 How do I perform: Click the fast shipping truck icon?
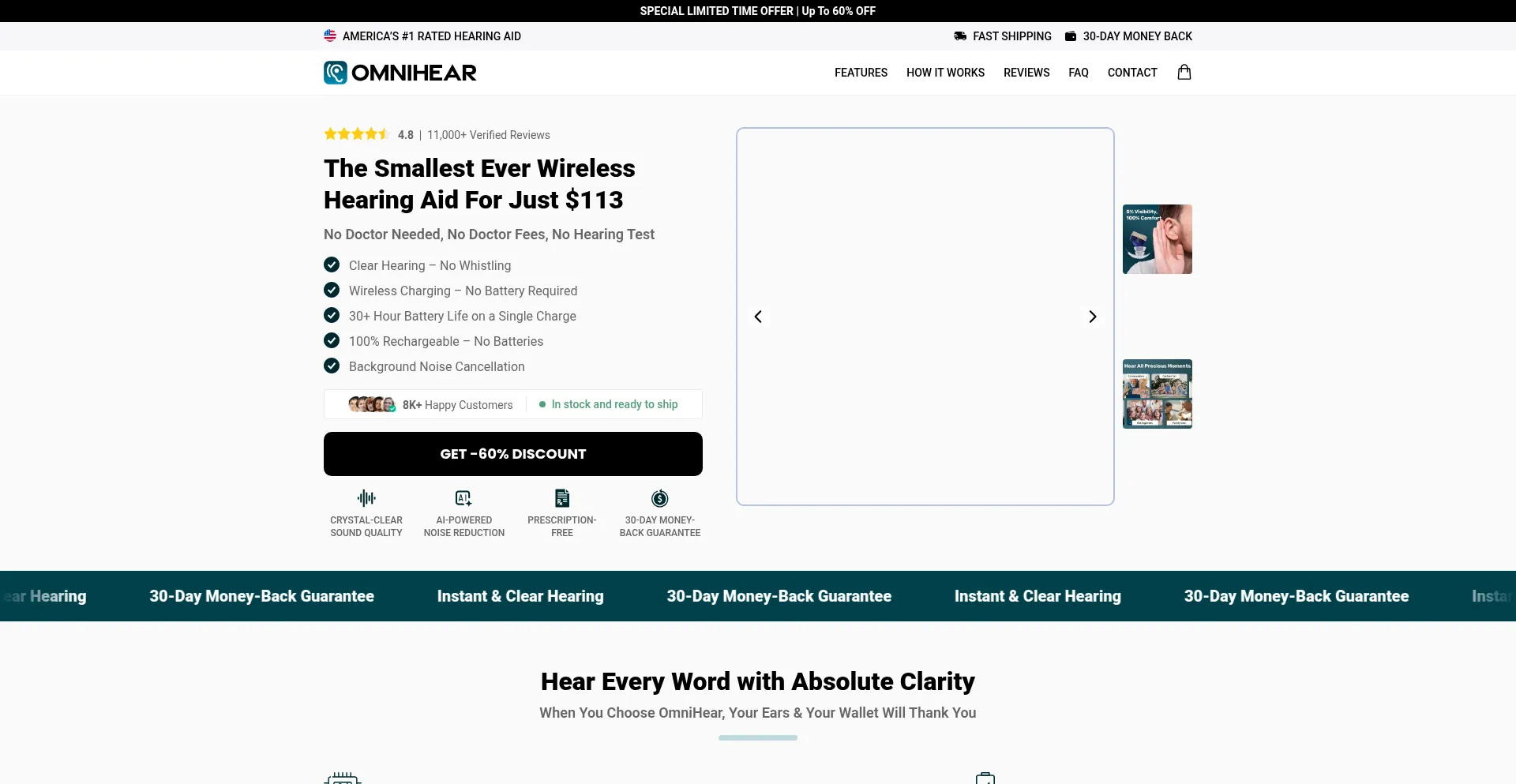point(960,36)
